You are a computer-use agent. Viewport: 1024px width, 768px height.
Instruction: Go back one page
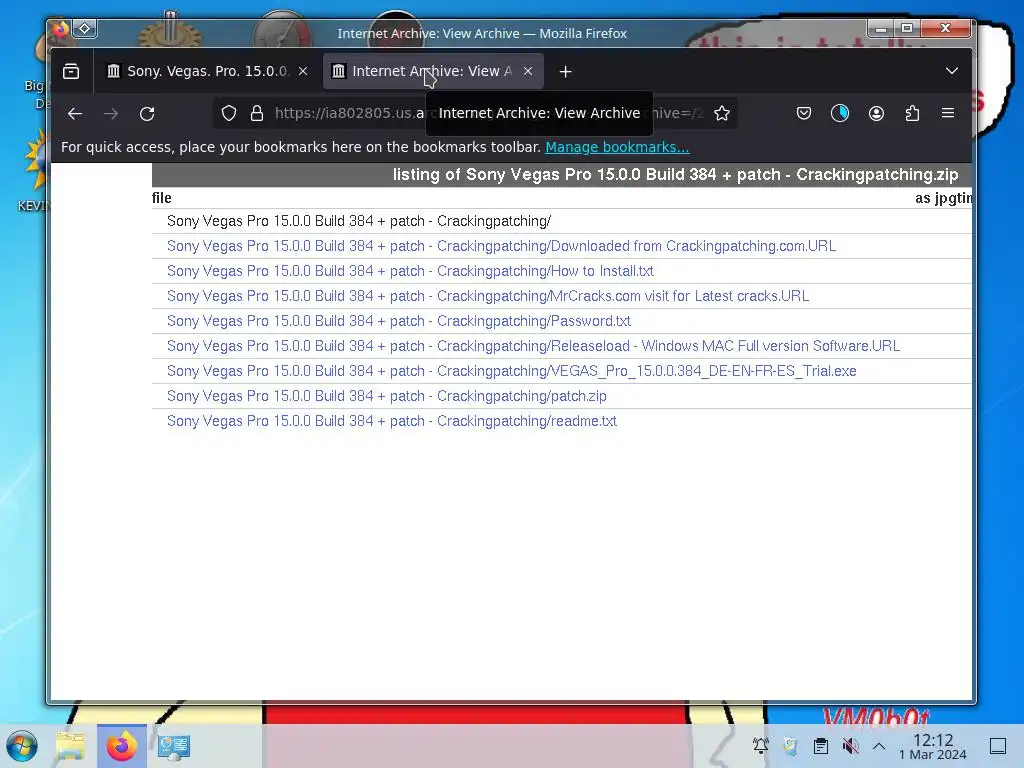coord(75,114)
